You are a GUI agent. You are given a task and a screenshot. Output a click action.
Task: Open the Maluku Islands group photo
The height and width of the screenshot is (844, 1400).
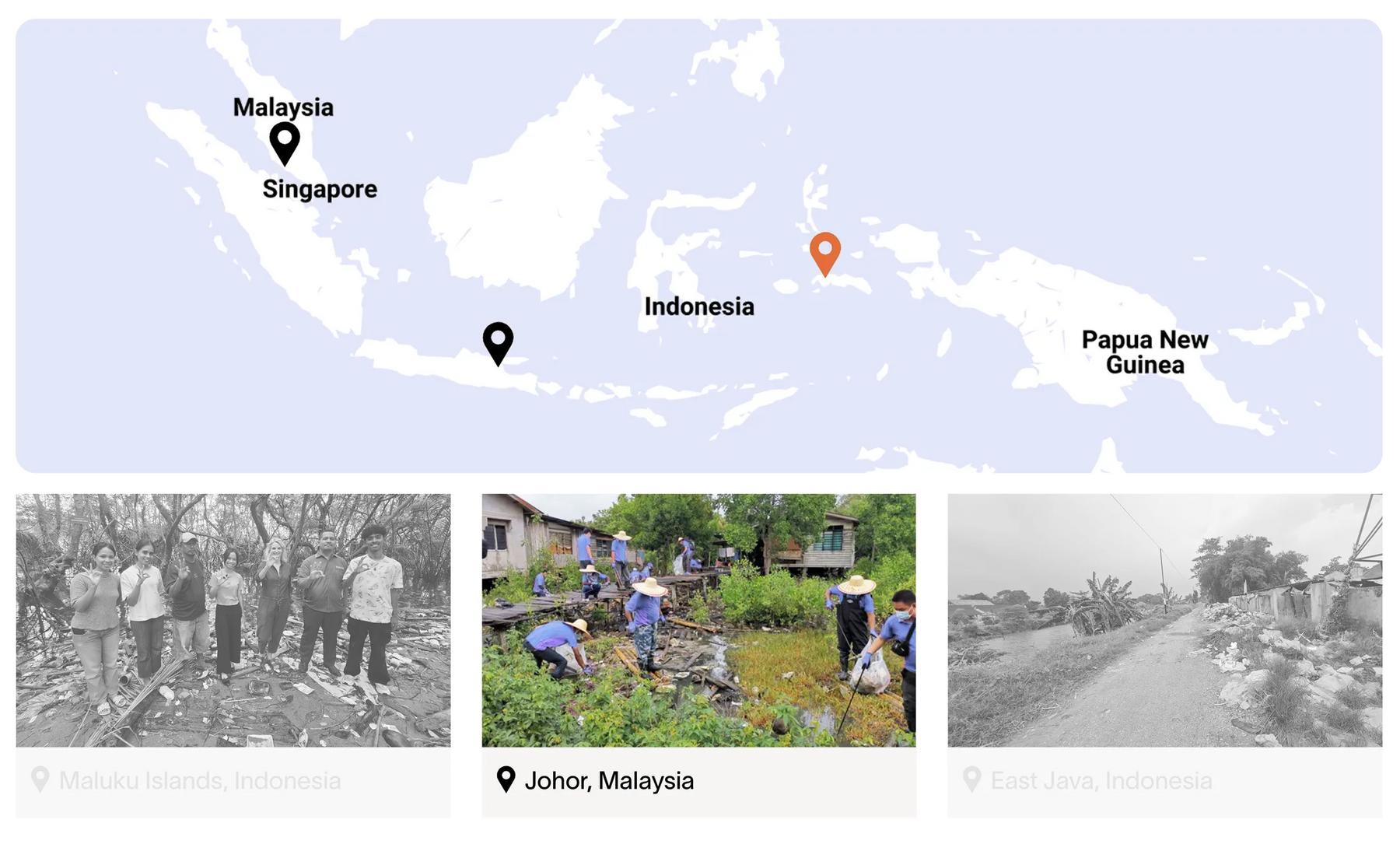[x=233, y=620]
